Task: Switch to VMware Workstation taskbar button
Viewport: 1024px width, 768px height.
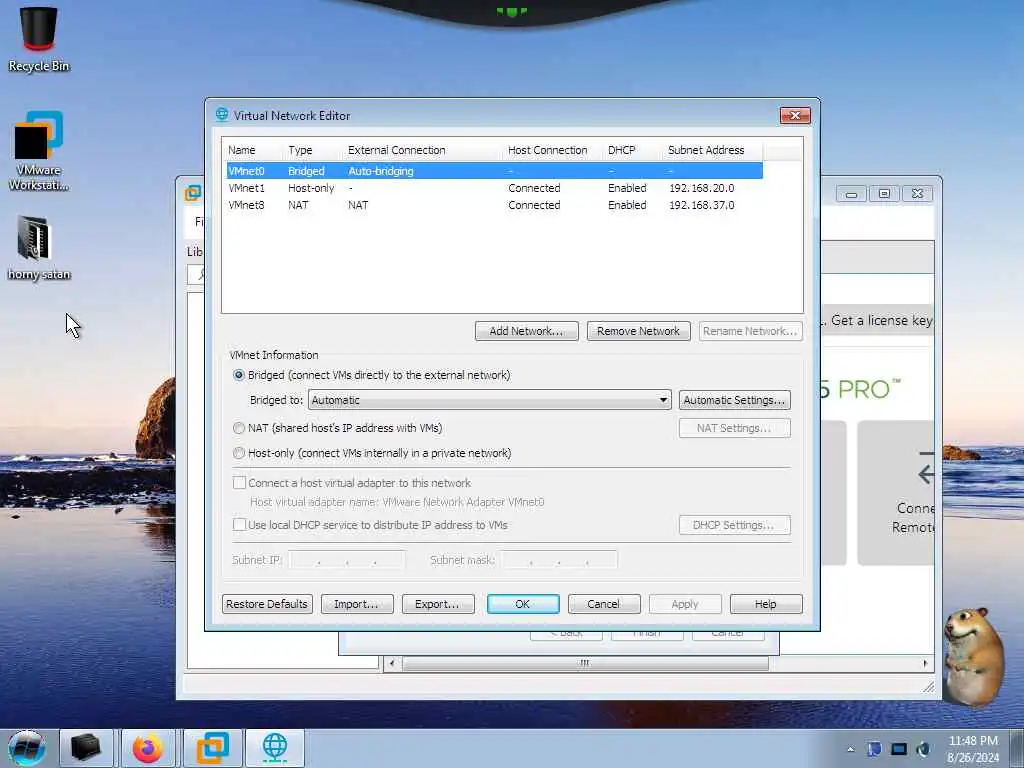Action: 213,748
